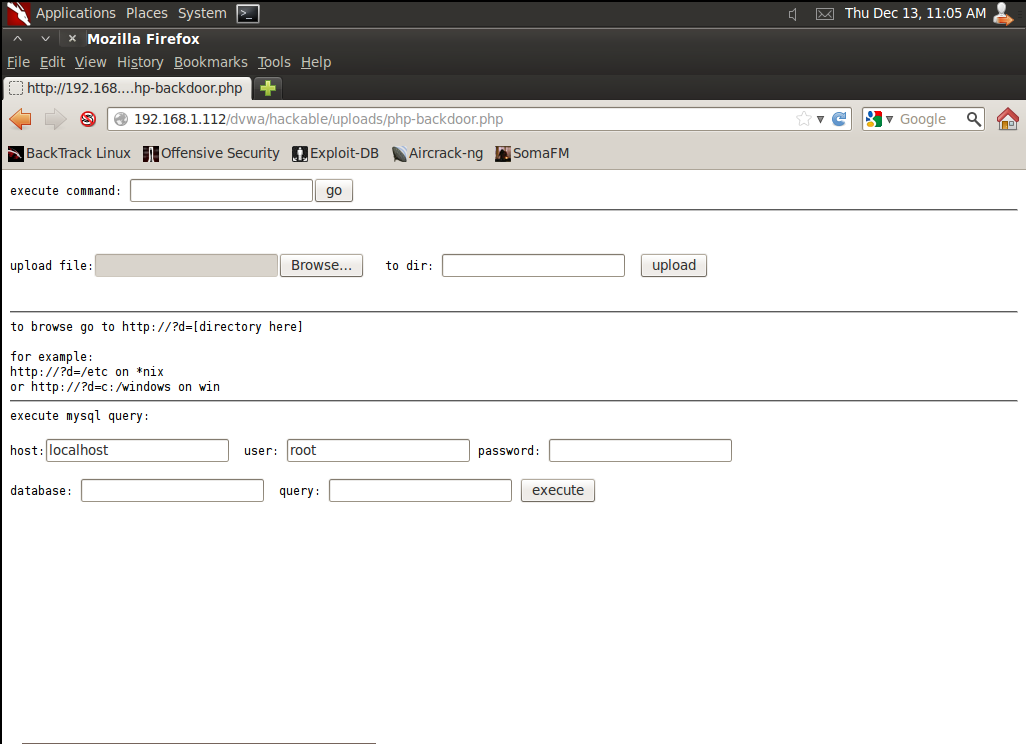Viewport: 1026px width, 744px height.
Task: Open mail envelope indicator in panel
Action: (824, 14)
